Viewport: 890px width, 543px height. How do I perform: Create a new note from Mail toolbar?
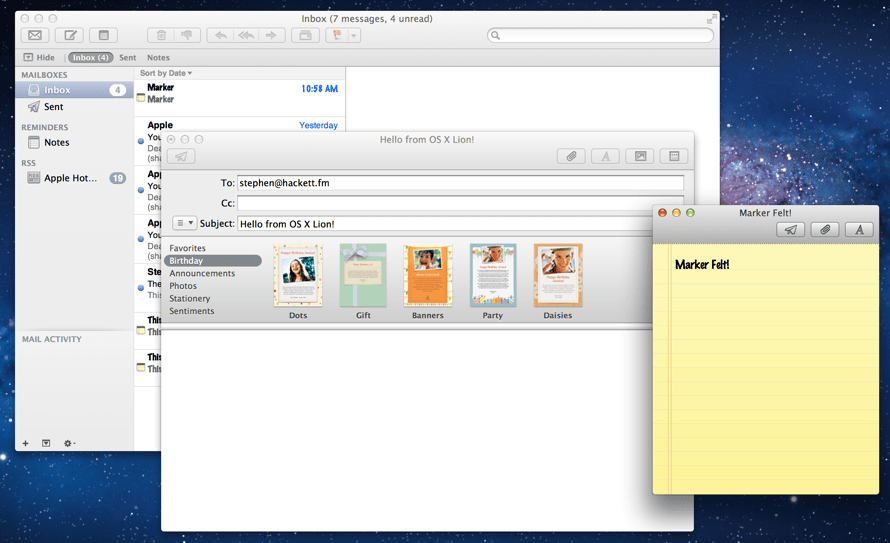point(104,35)
